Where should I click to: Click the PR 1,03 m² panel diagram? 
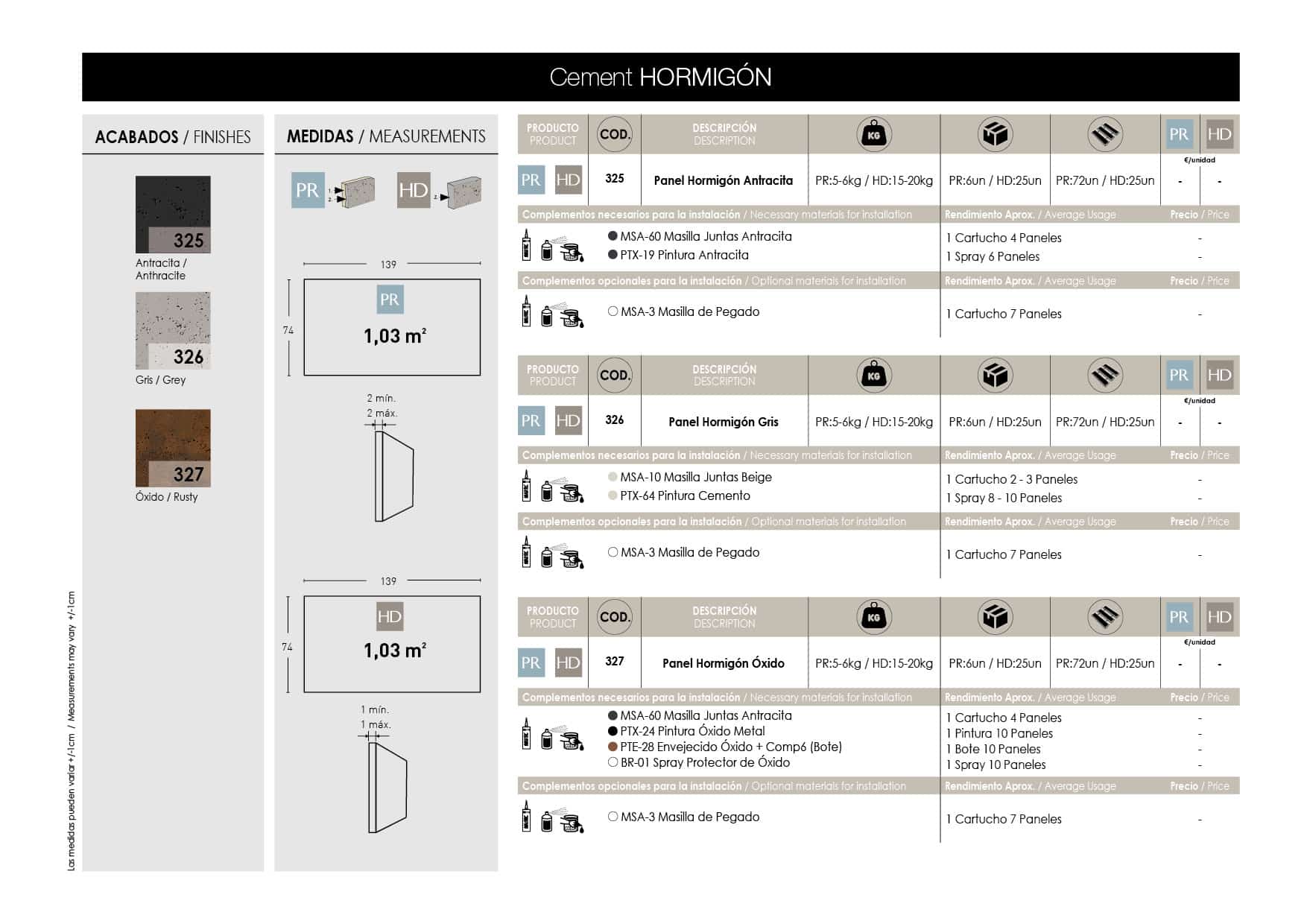coord(392,327)
